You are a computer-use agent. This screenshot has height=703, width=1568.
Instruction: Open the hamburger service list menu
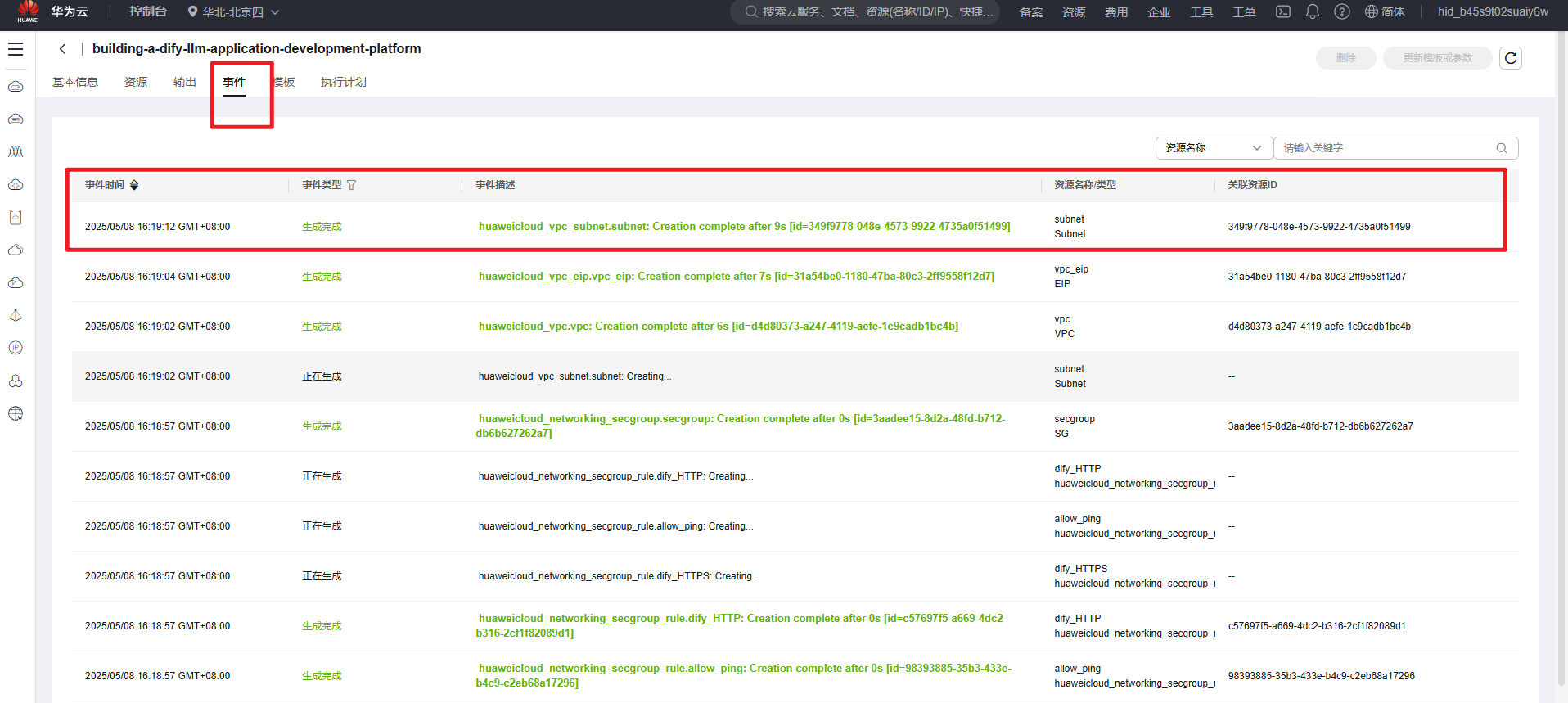(x=16, y=49)
